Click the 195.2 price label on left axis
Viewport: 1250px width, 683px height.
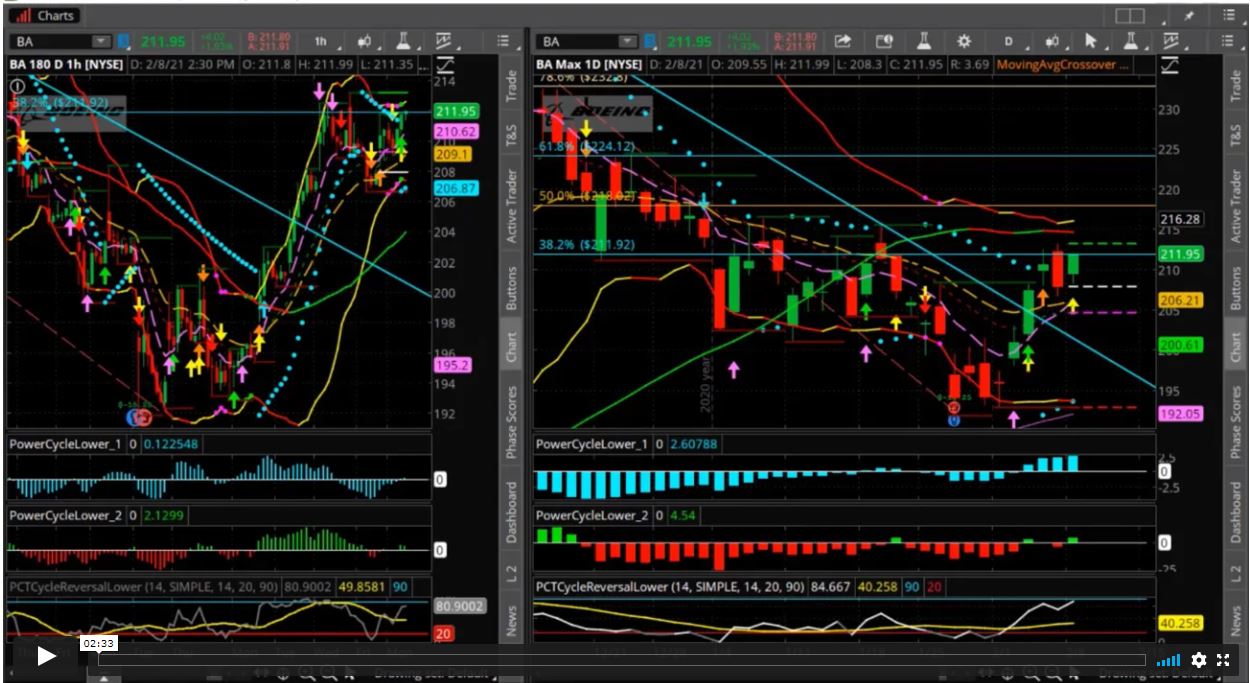[x=452, y=365]
